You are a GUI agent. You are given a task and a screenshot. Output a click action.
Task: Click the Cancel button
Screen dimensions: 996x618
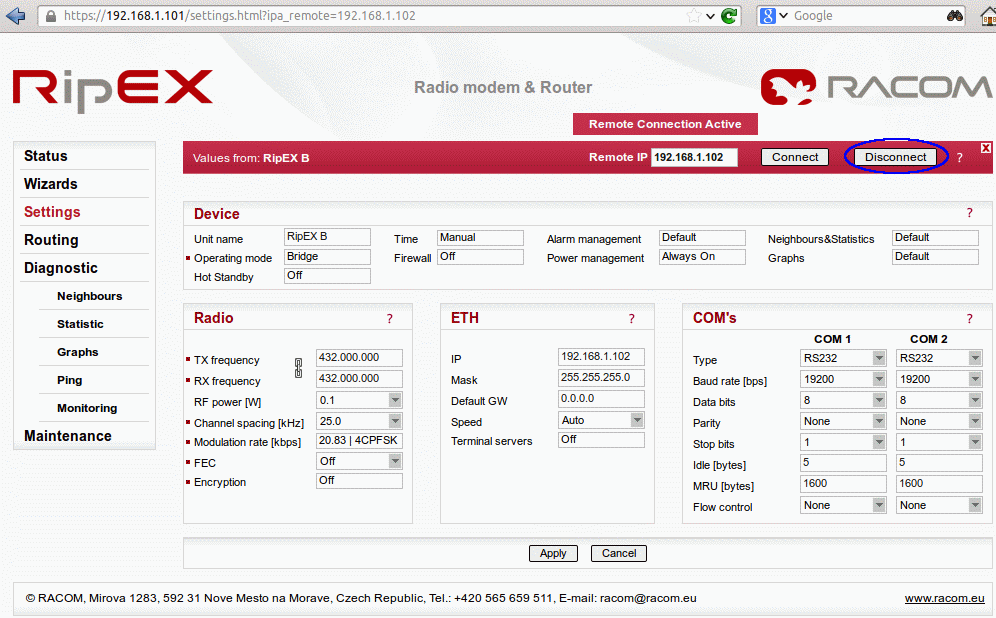[x=619, y=553]
